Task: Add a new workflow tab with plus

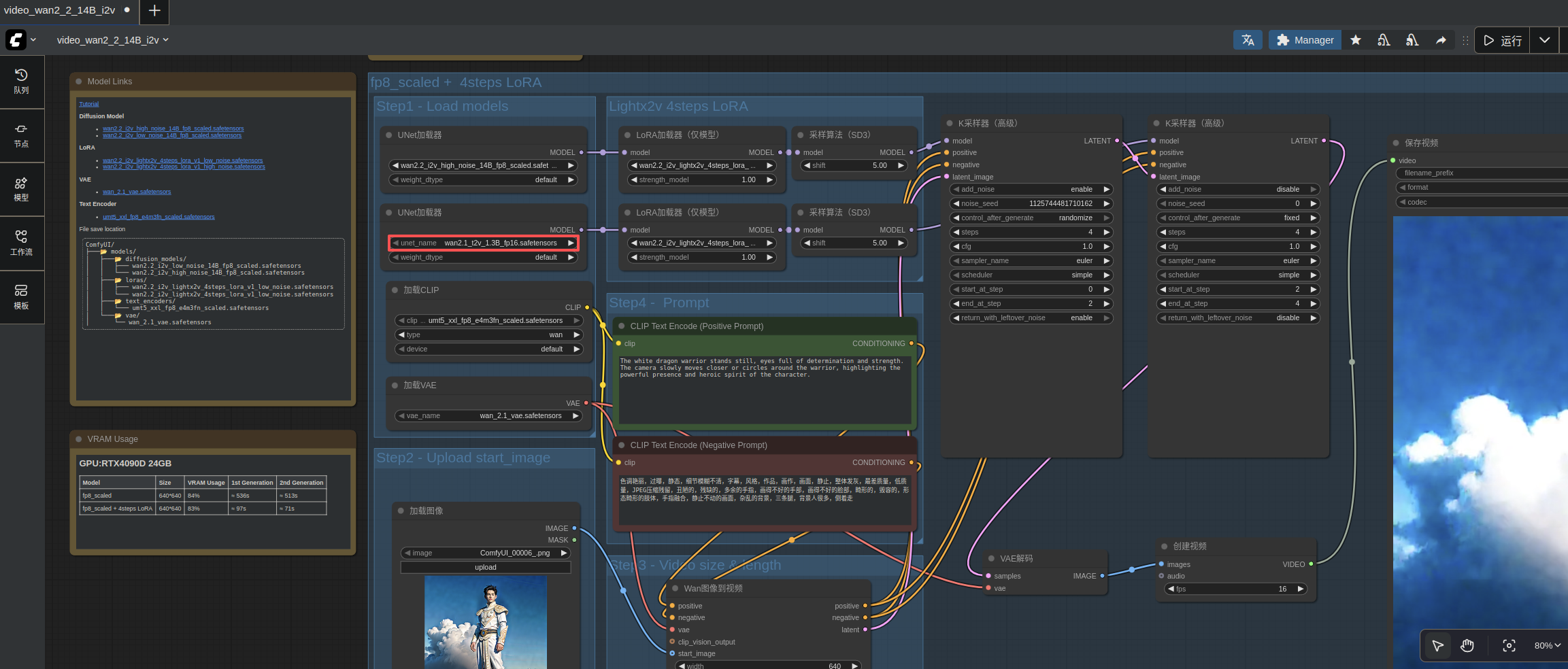Action: tap(154, 11)
